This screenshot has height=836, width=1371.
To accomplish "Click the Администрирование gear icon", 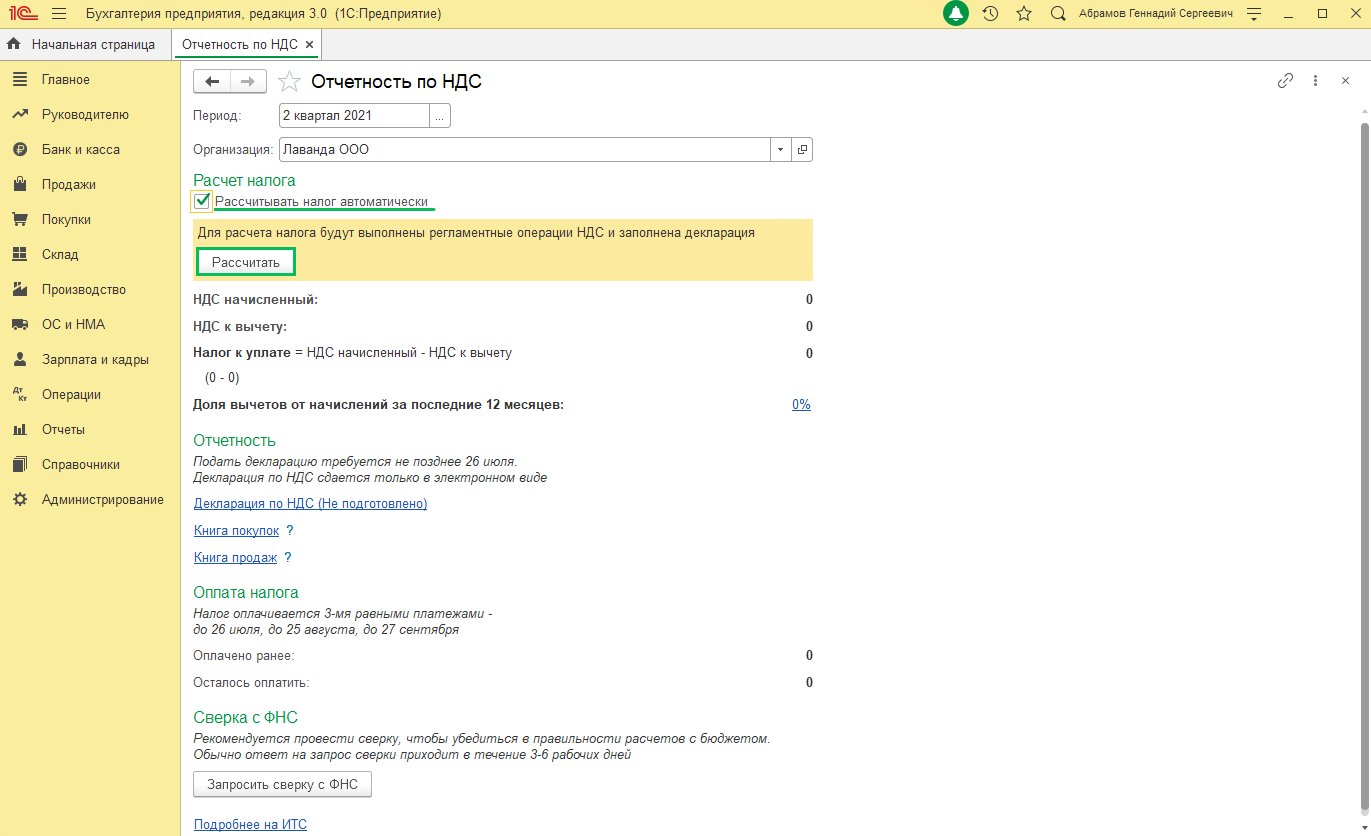I will [x=19, y=499].
